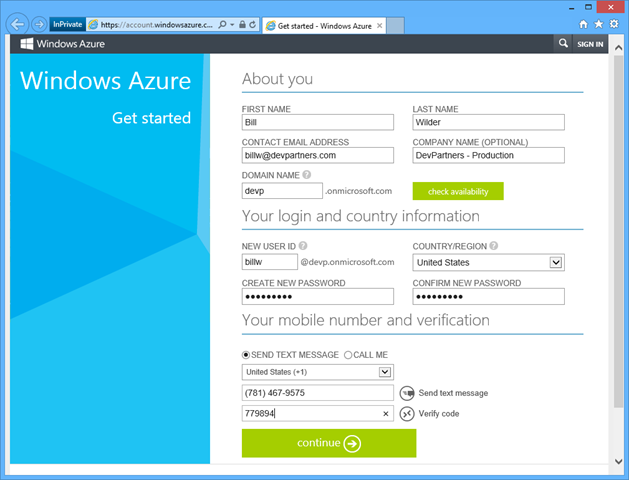Click the Send text message icon
Screen dimensions: 629x480
coord(407,393)
